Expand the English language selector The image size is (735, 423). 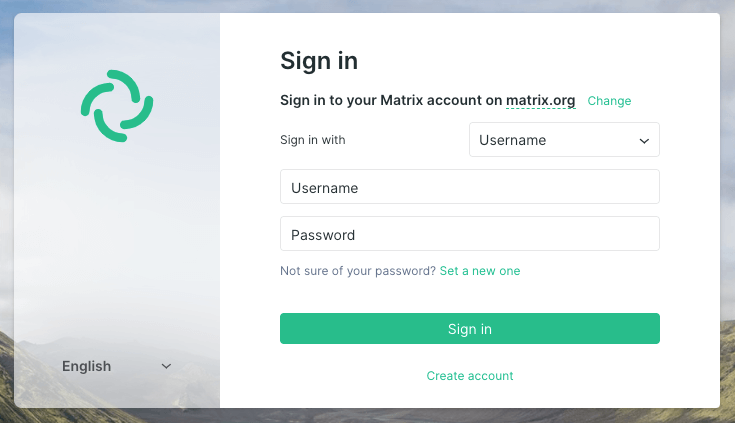tap(116, 366)
